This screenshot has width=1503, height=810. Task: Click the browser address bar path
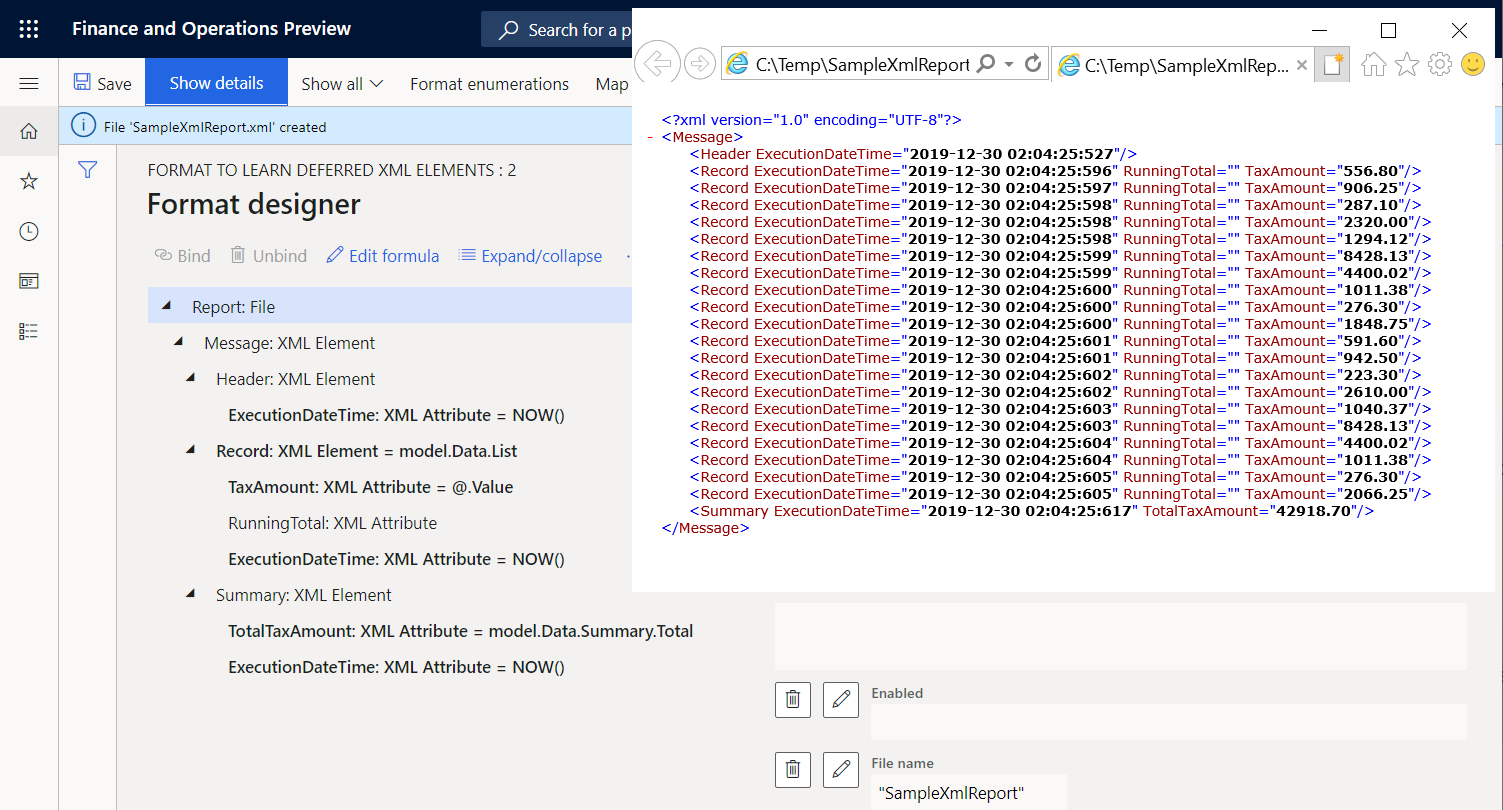(862, 64)
